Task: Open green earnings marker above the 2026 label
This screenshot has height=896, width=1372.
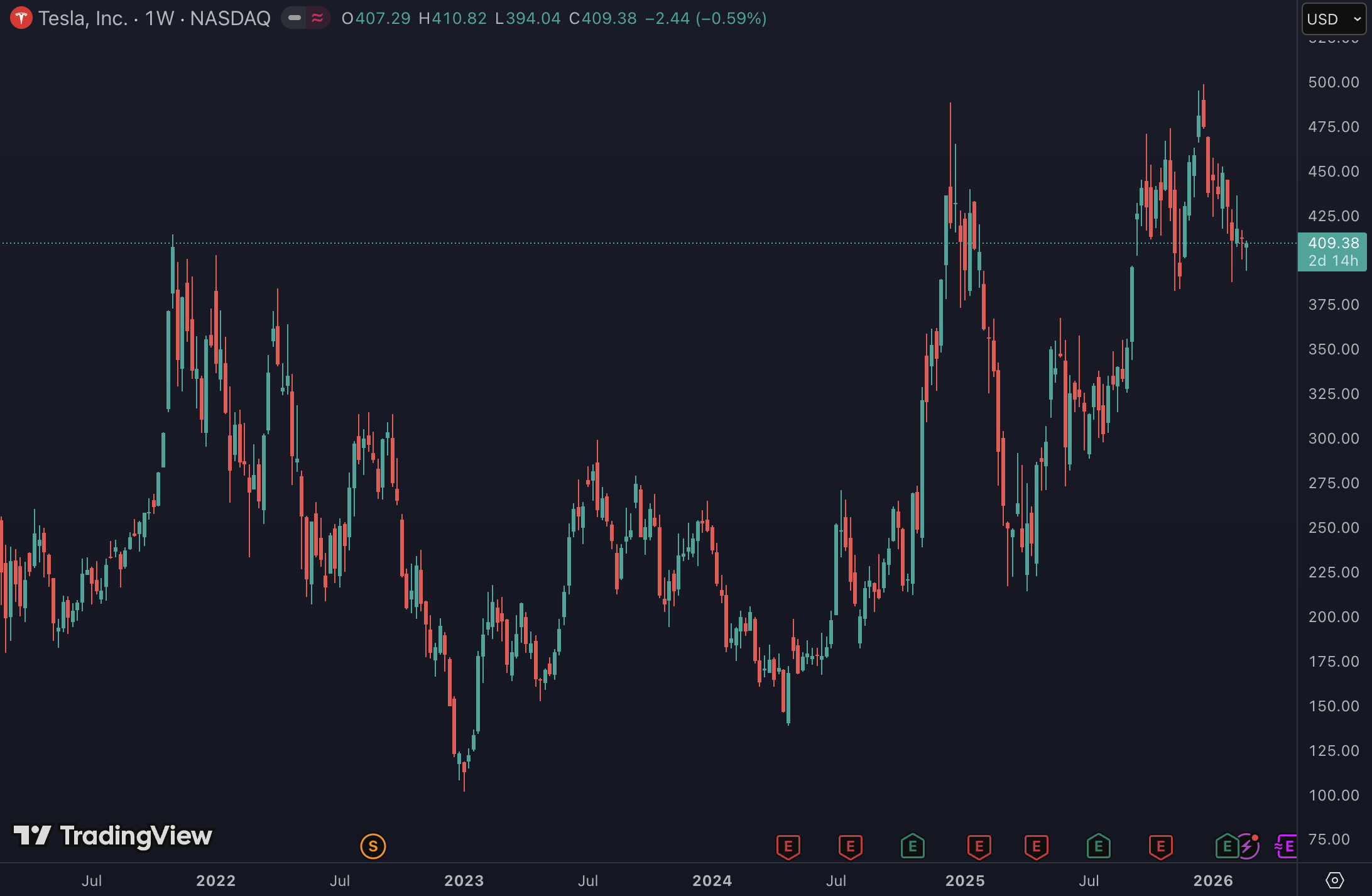Action: click(1226, 846)
